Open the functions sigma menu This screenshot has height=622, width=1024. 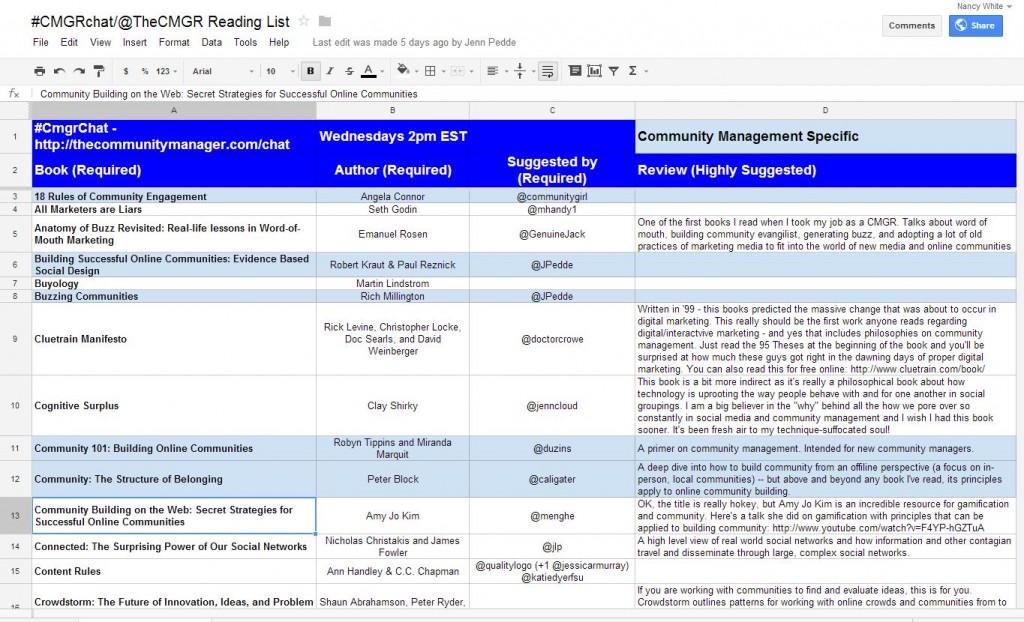click(x=632, y=71)
